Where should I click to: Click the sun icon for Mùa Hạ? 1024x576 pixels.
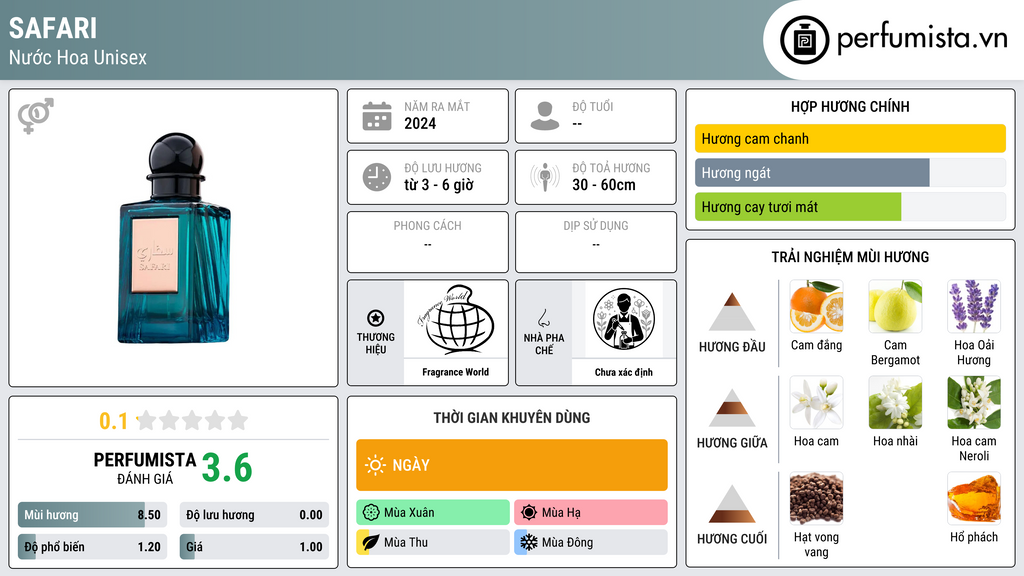529,512
